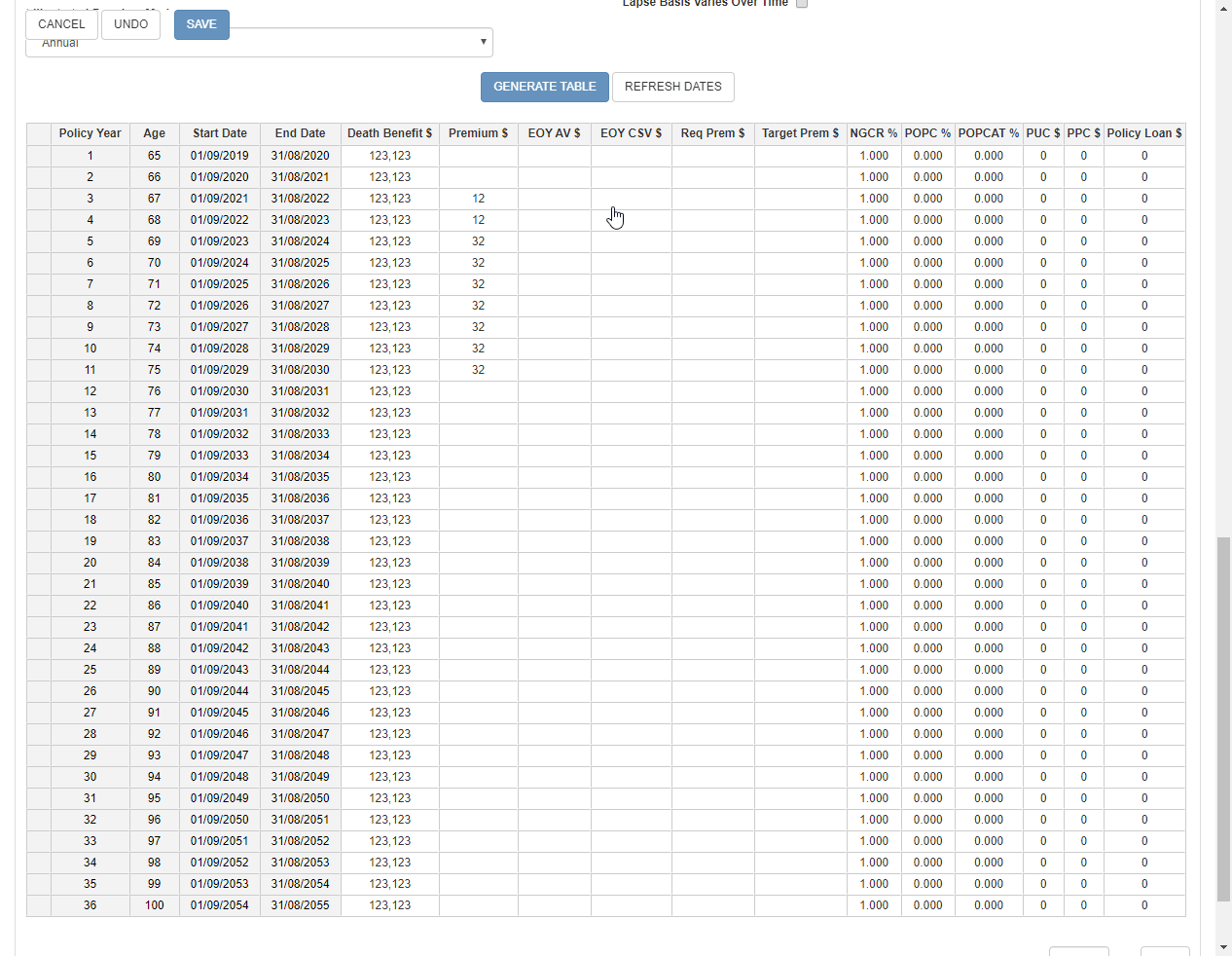This screenshot has width=1232, height=956.
Task: Click EOY AV cell for policy year 5
Action: (x=554, y=241)
